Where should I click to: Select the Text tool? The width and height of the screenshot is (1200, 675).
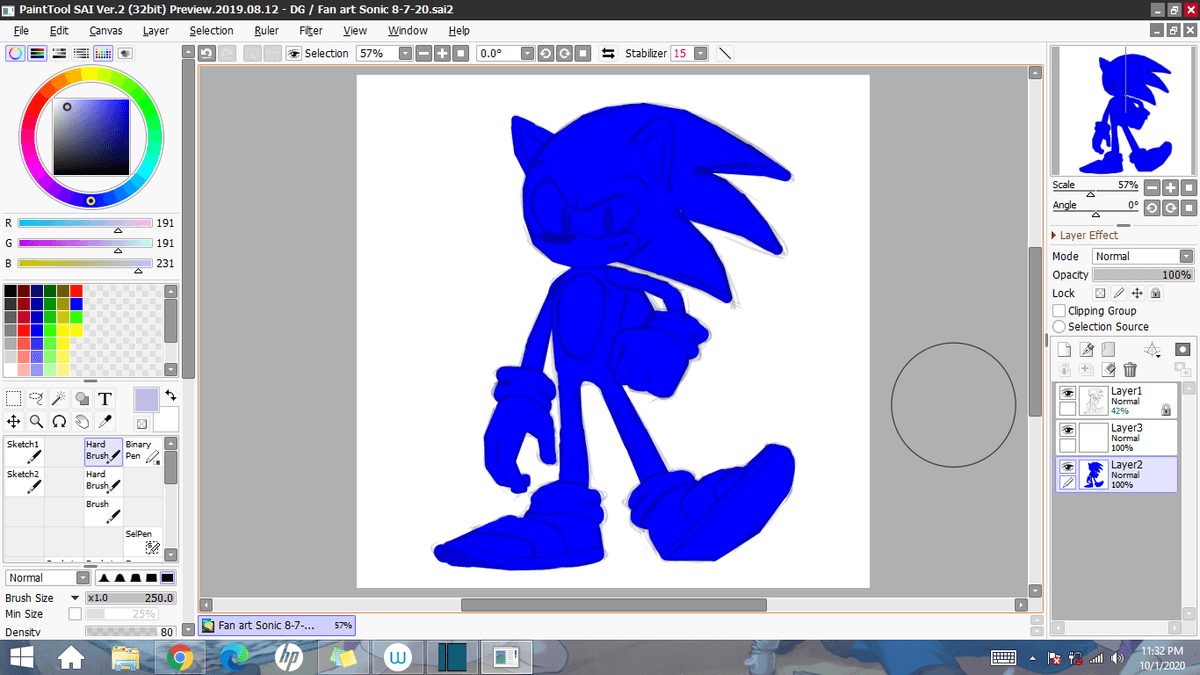(x=105, y=398)
